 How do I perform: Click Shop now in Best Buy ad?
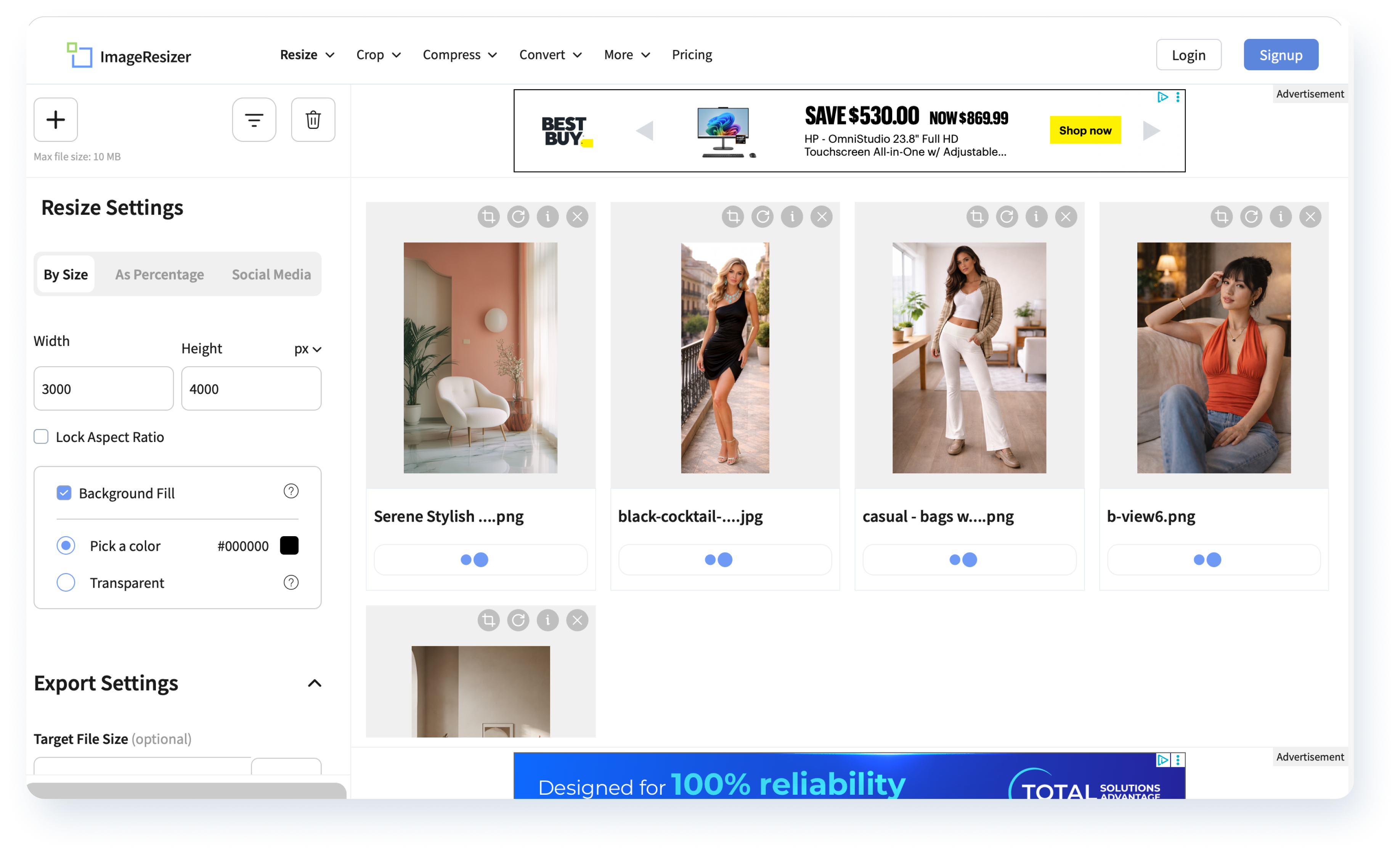(1085, 130)
